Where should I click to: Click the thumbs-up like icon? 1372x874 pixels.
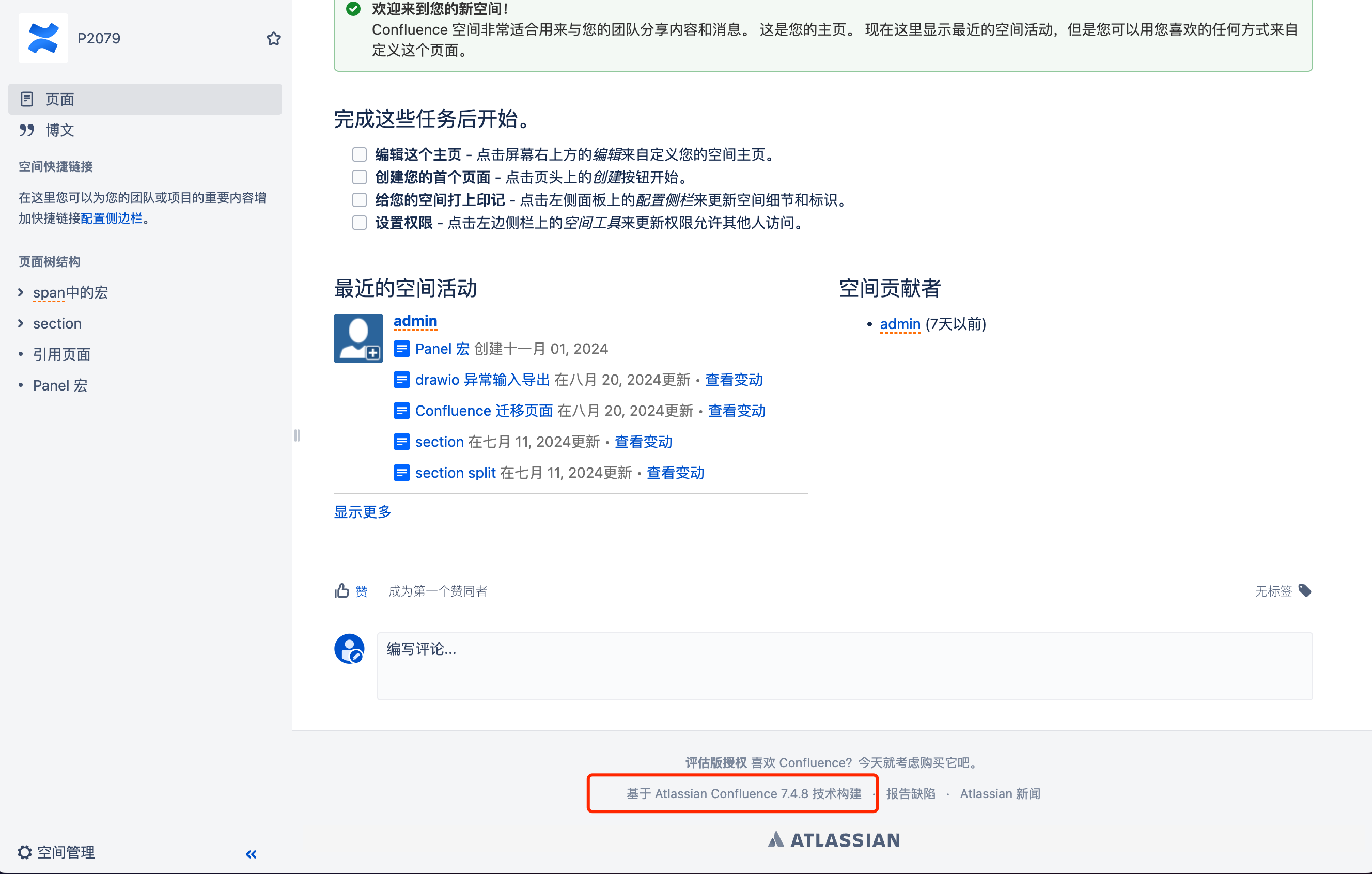(x=342, y=591)
